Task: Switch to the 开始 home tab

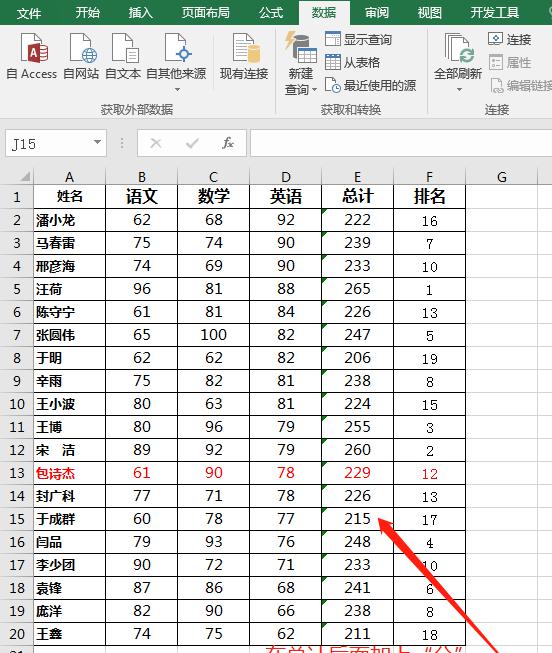Action: click(x=87, y=13)
